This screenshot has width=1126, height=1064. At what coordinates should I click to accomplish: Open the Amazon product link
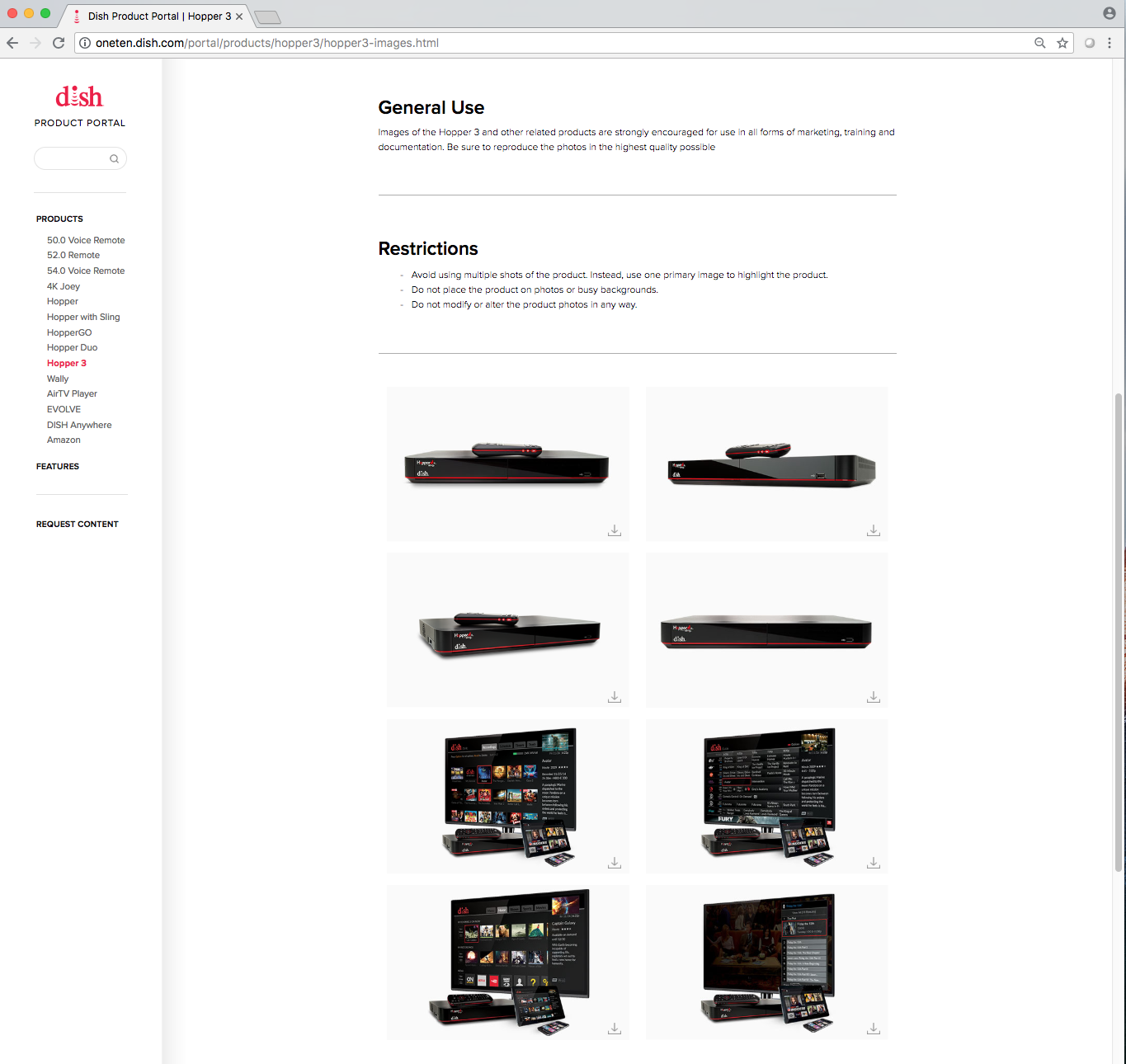[x=64, y=440]
